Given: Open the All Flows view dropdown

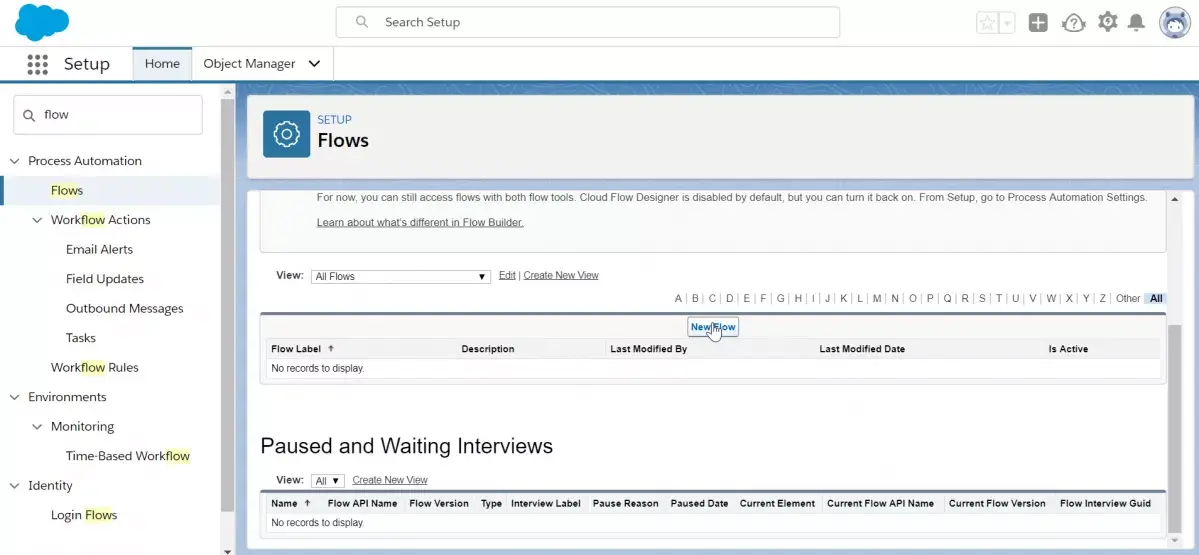Looking at the screenshot, I should (400, 276).
